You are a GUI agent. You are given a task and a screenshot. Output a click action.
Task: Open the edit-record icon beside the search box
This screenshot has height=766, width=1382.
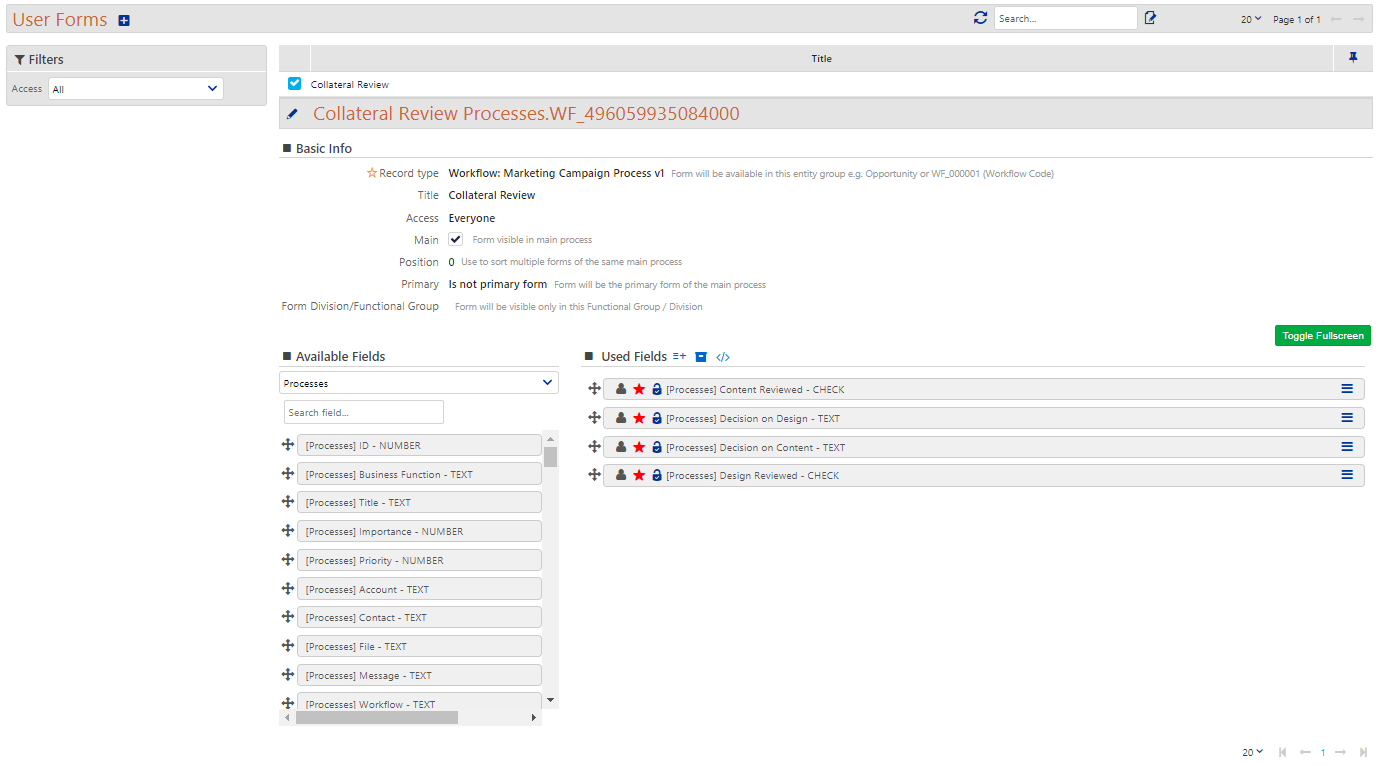tap(1150, 17)
